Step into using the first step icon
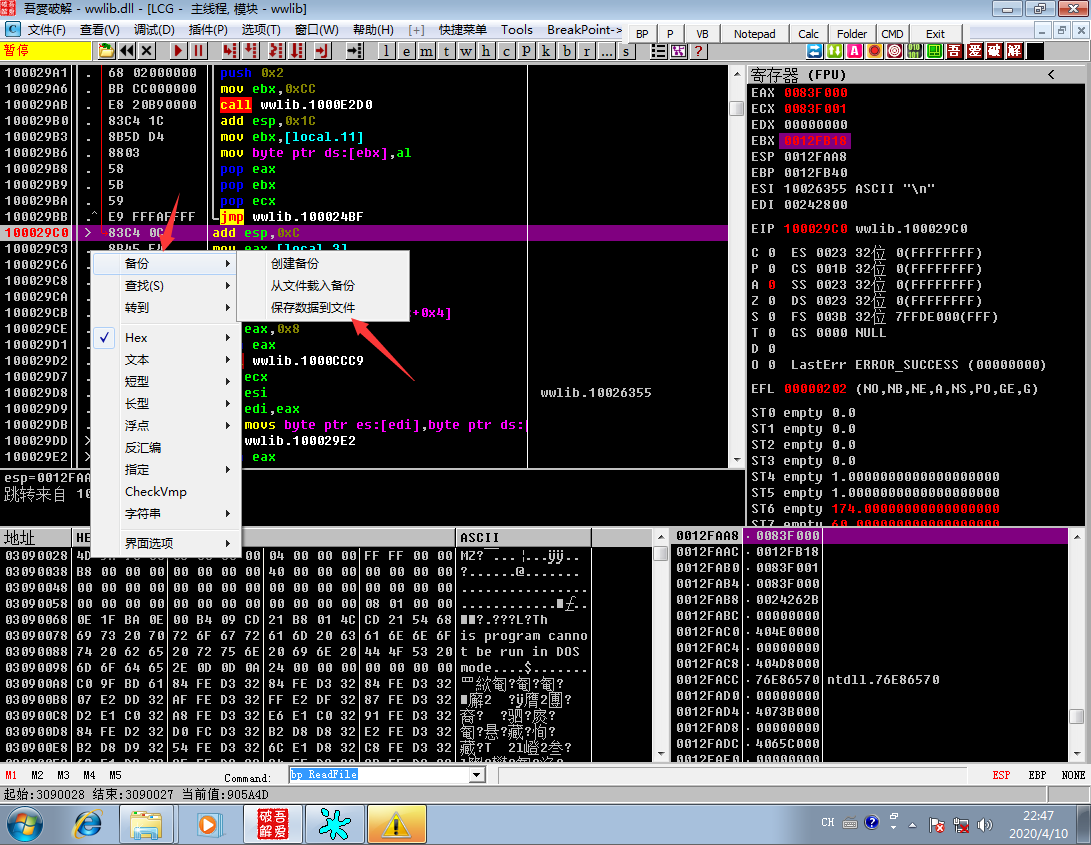 point(230,51)
